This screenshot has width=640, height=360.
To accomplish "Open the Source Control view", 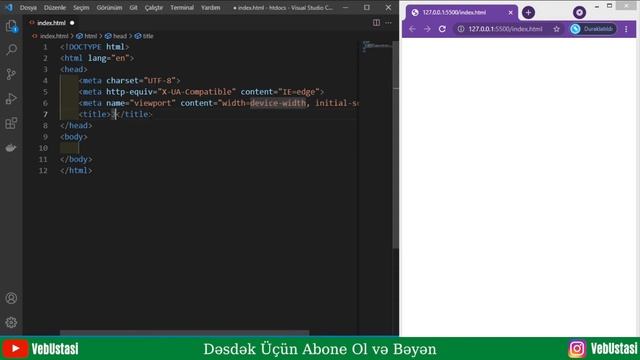I will point(11,74).
